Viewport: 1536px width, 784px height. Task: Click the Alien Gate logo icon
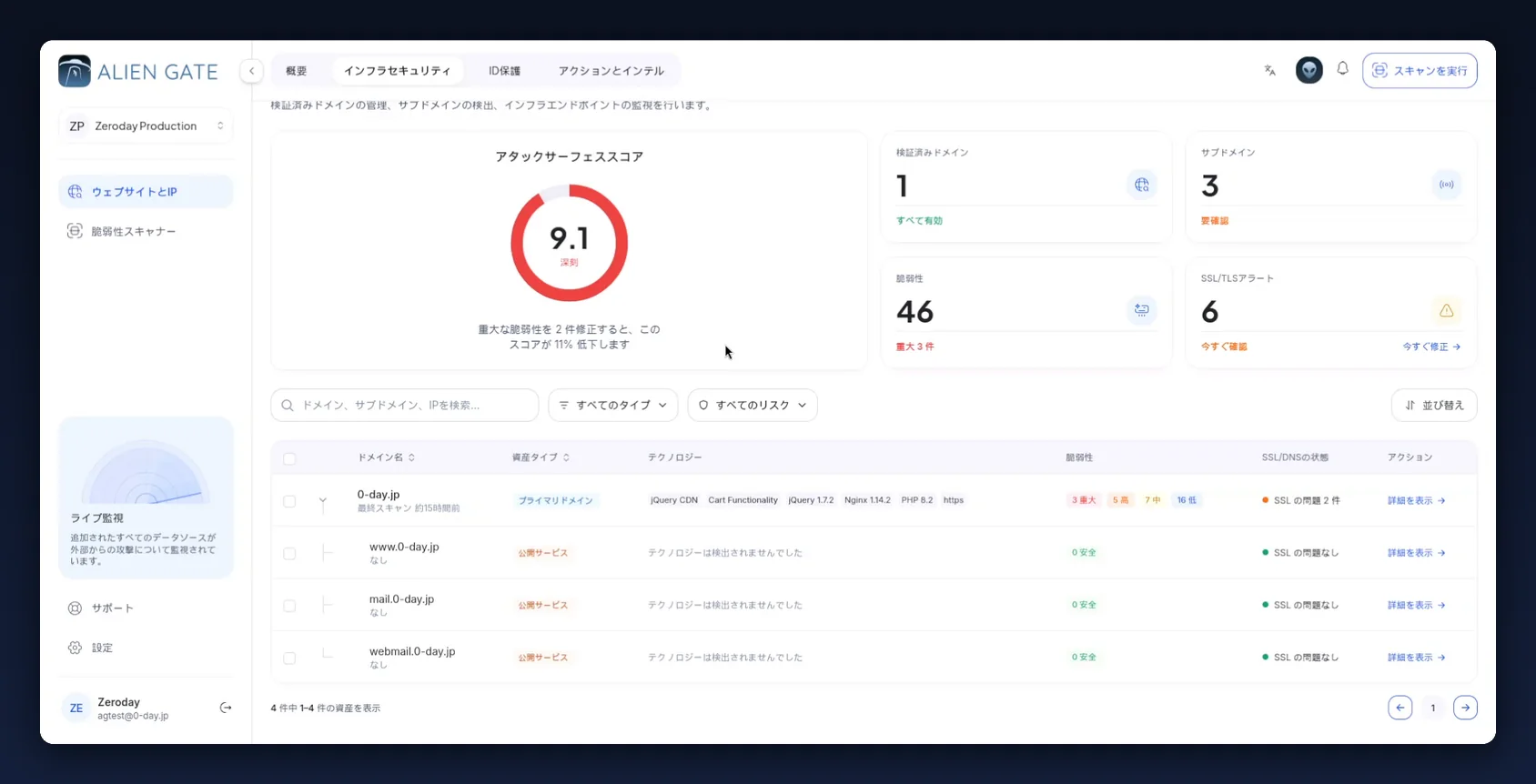(75, 71)
